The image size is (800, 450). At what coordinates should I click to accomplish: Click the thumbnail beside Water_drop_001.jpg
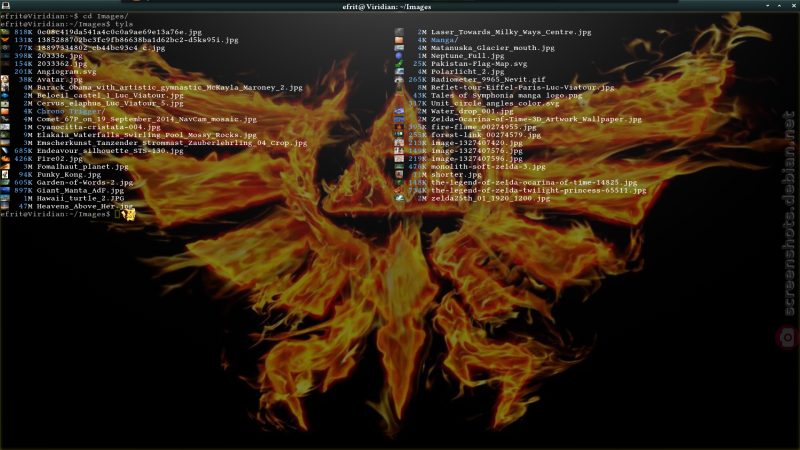pyautogui.click(x=399, y=111)
